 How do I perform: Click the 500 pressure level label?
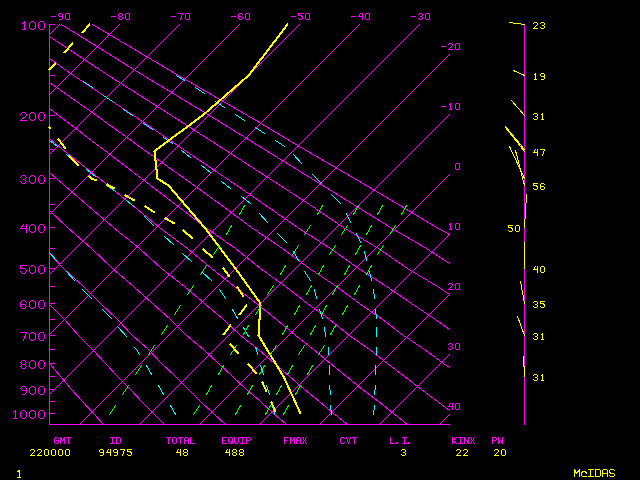point(33,269)
